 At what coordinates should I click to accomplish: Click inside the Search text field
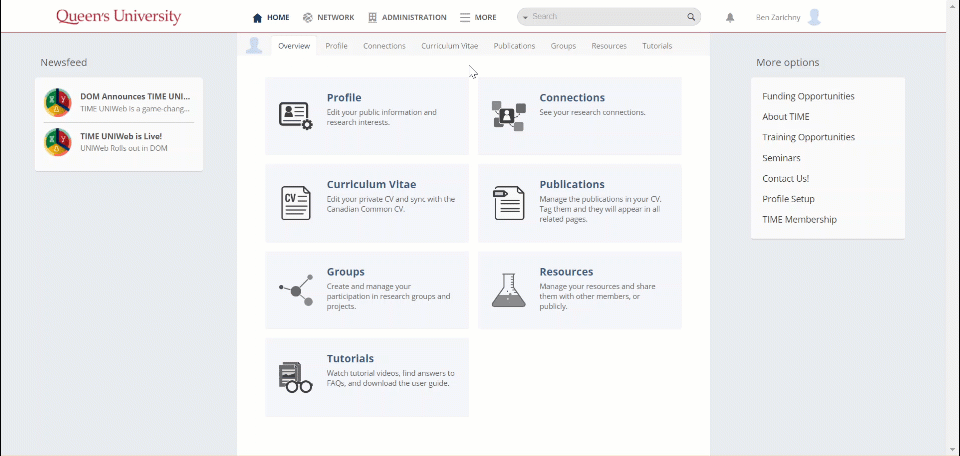pos(605,17)
